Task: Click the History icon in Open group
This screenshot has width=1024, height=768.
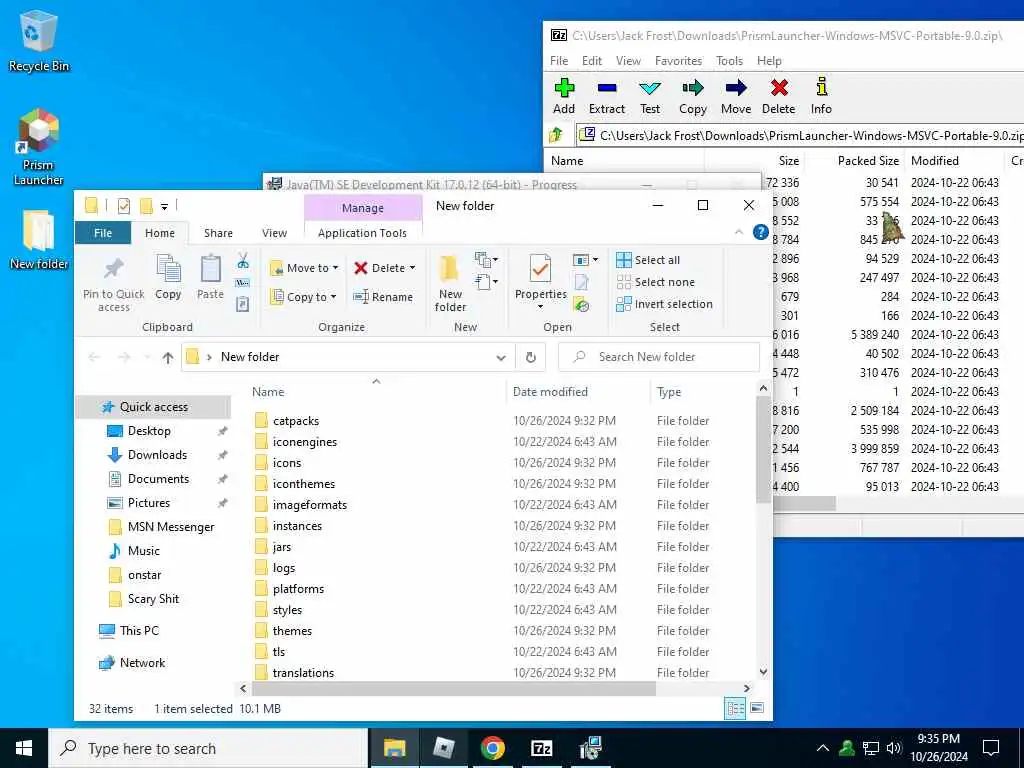Action: click(581, 304)
